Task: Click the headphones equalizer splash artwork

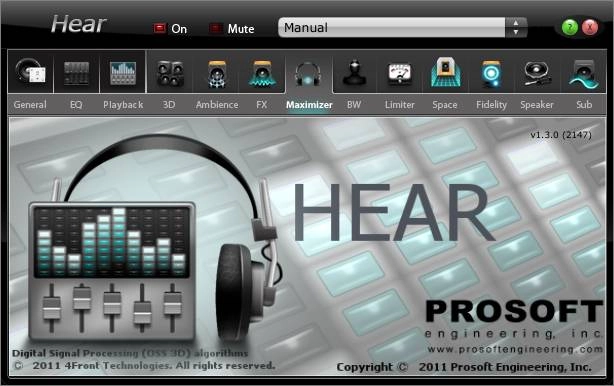Action: (155, 239)
